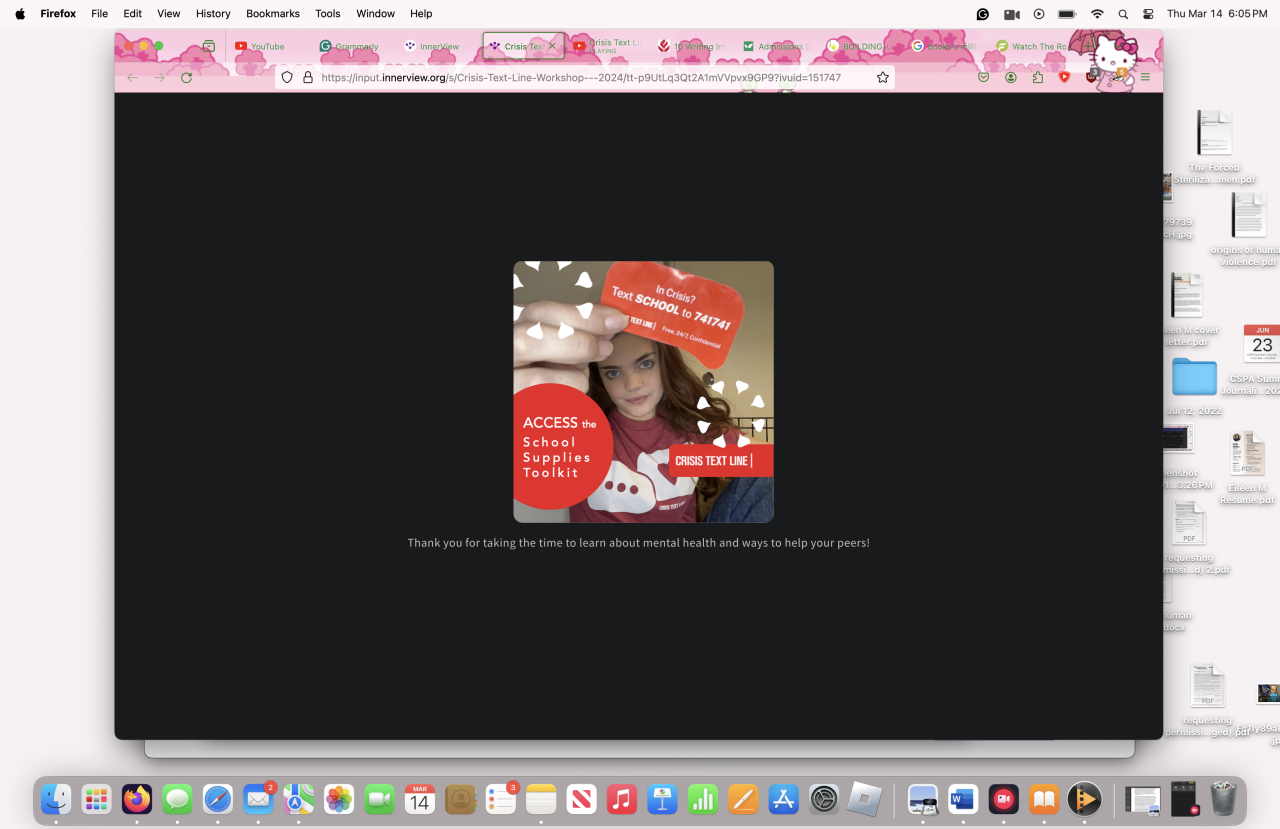
Task: Open Messages from the Dock
Action: click(177, 799)
